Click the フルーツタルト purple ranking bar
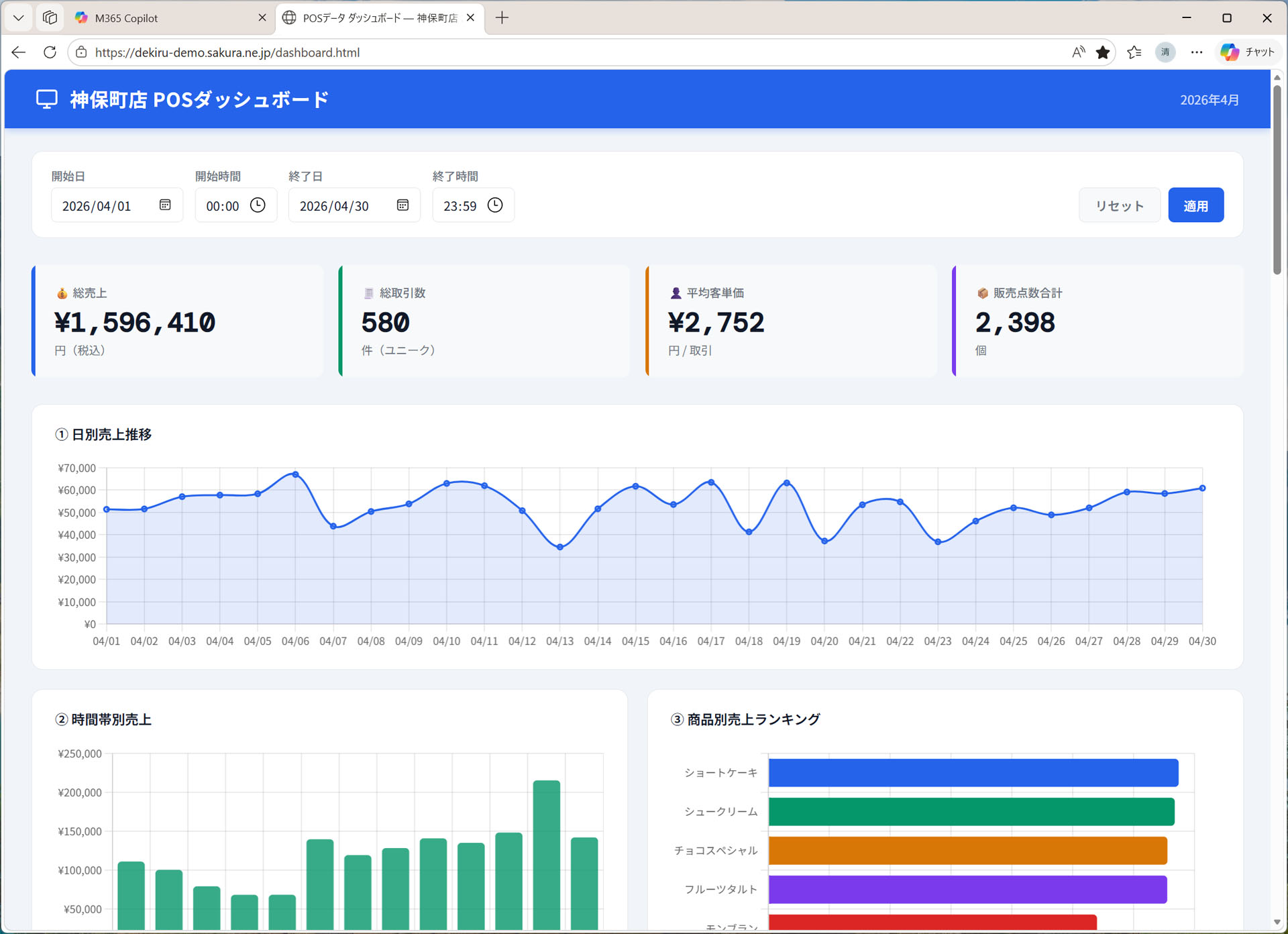This screenshot has height=934, width=1288. 968,890
